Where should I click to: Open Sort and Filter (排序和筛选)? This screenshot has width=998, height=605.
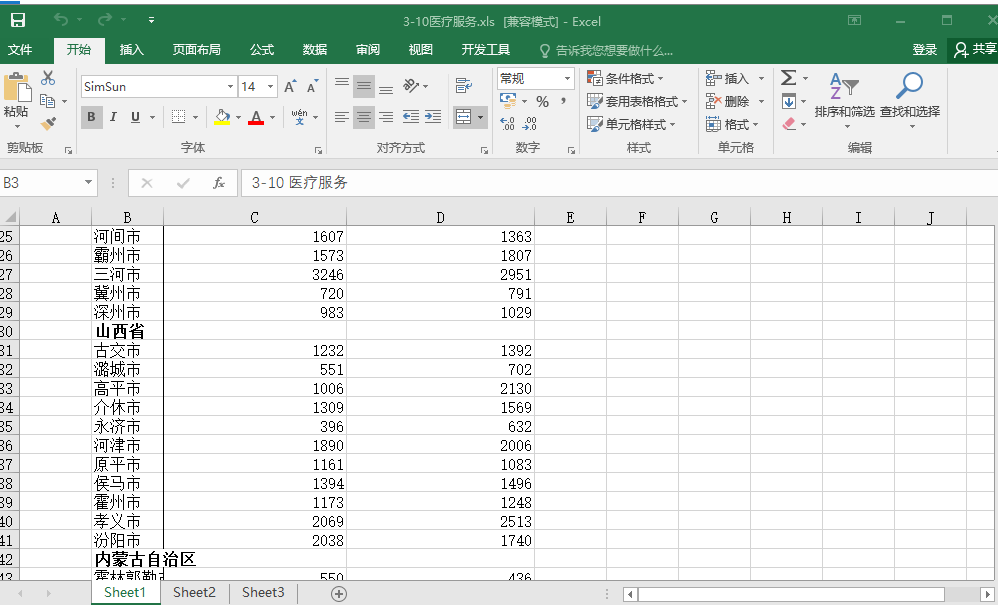coord(845,100)
